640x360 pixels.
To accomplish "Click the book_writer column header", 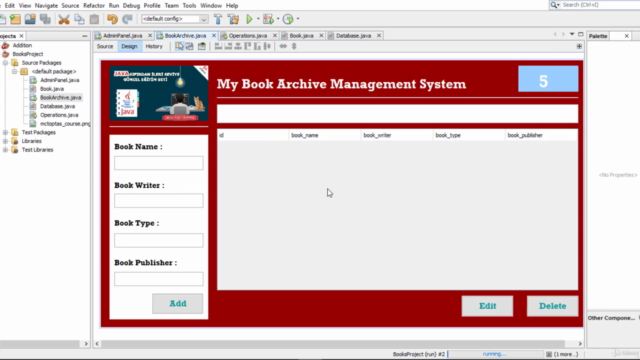I will pyautogui.click(x=396, y=136).
